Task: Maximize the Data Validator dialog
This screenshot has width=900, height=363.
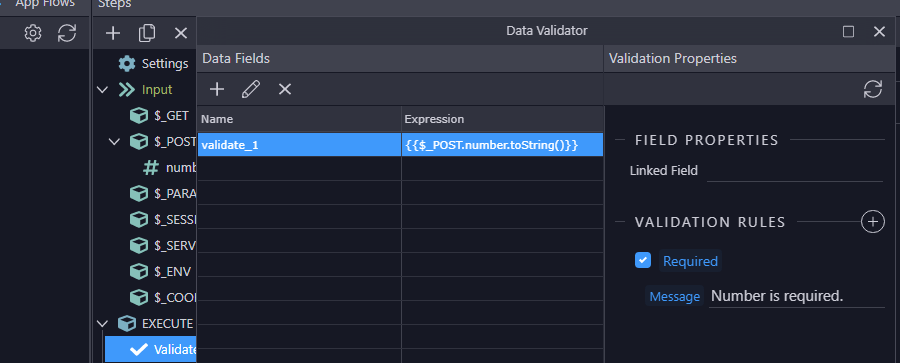Action: pos(848,32)
